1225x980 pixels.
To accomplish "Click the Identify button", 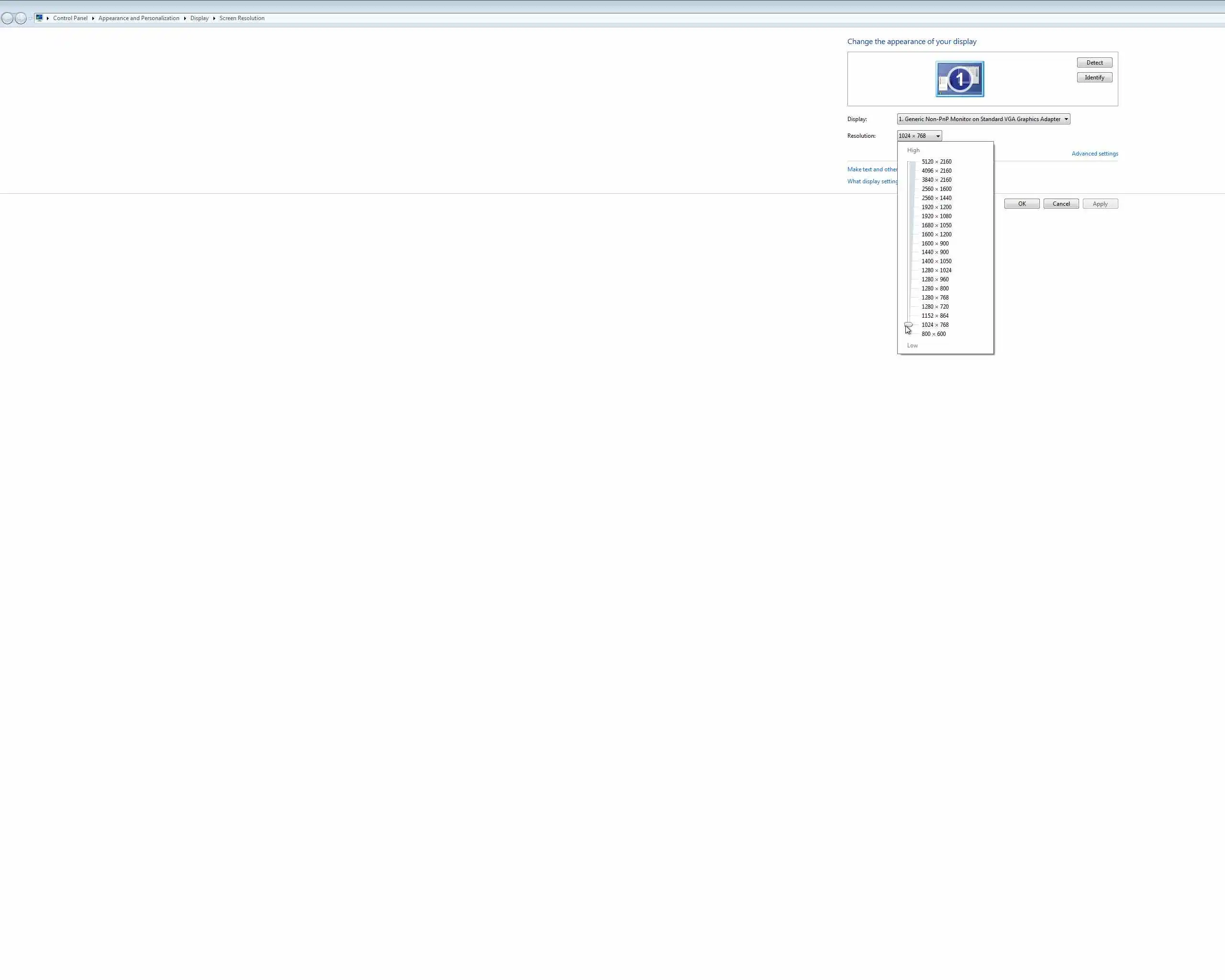I will [1094, 77].
